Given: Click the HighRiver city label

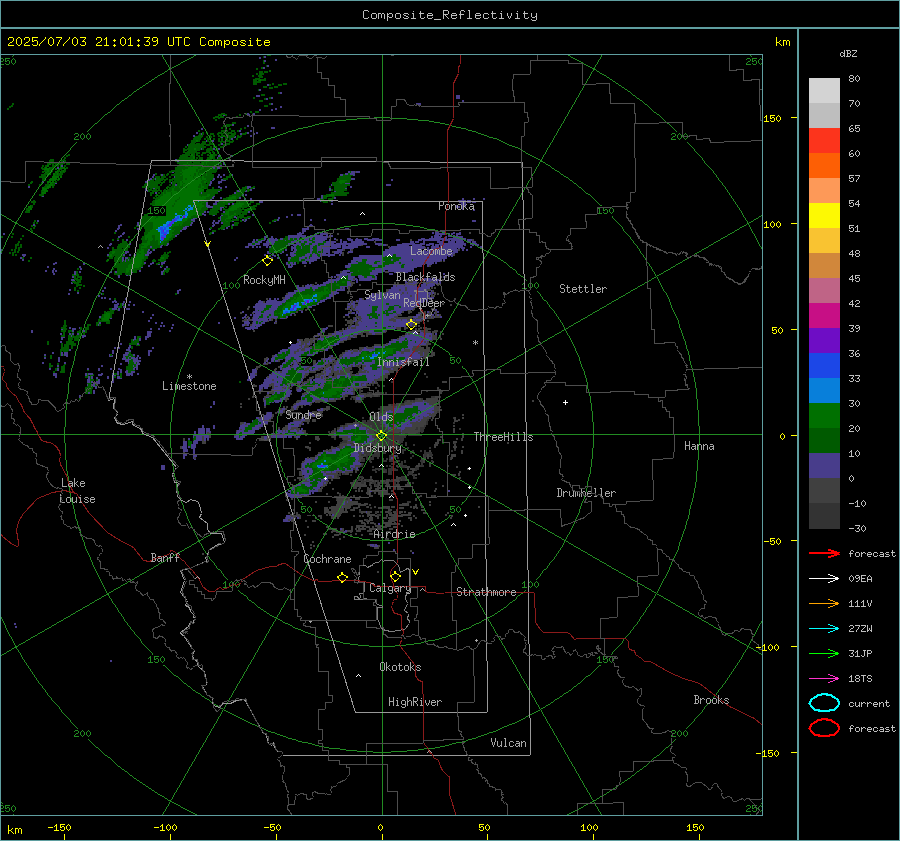Looking at the screenshot, I should [x=415, y=702].
